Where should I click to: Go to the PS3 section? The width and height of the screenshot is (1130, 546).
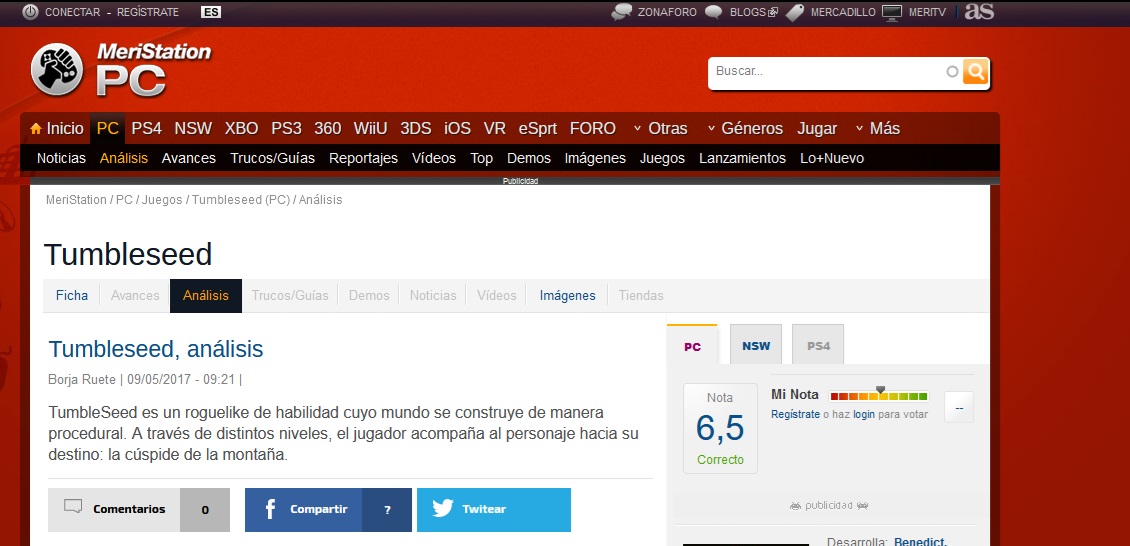click(x=286, y=129)
